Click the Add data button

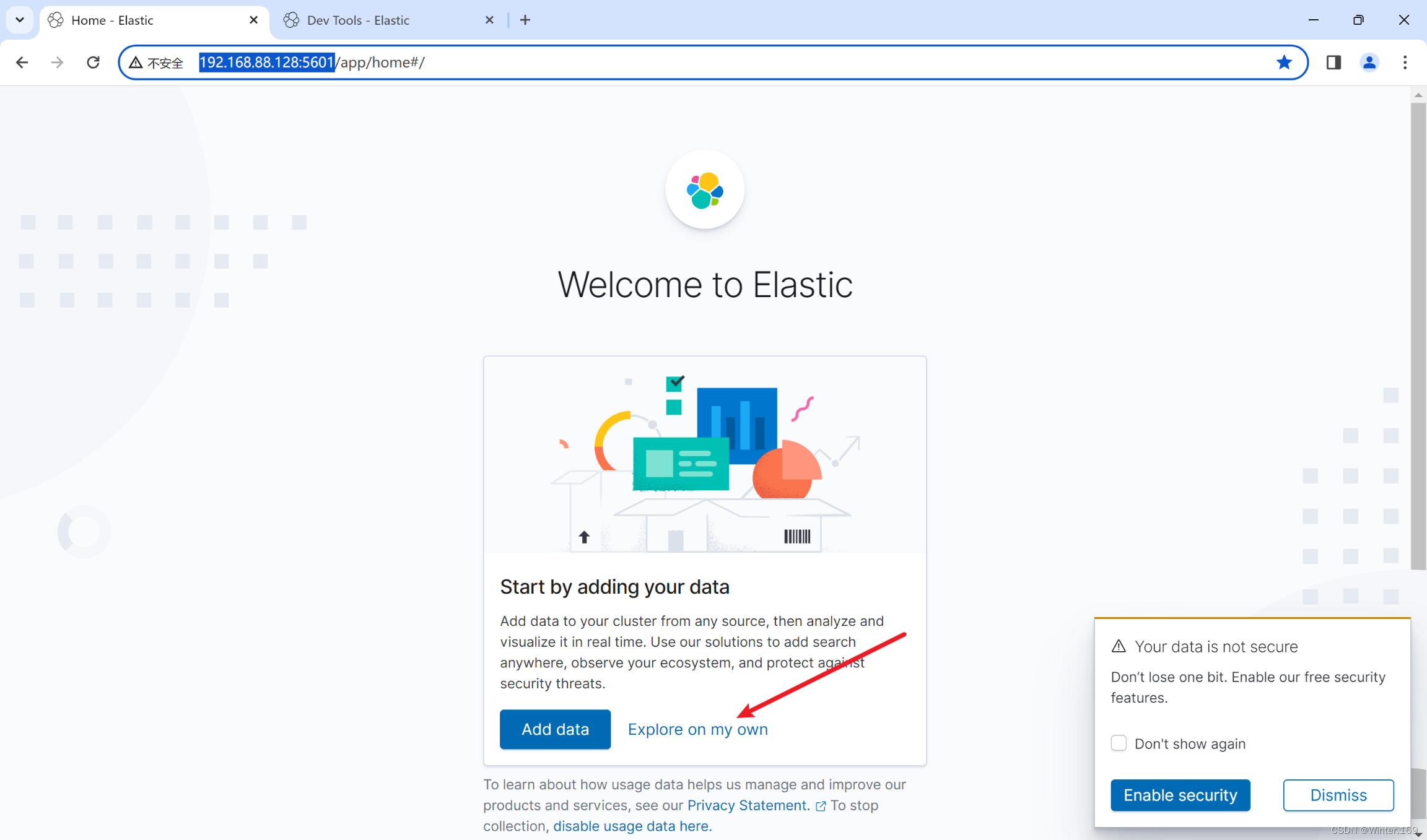pyautogui.click(x=555, y=729)
